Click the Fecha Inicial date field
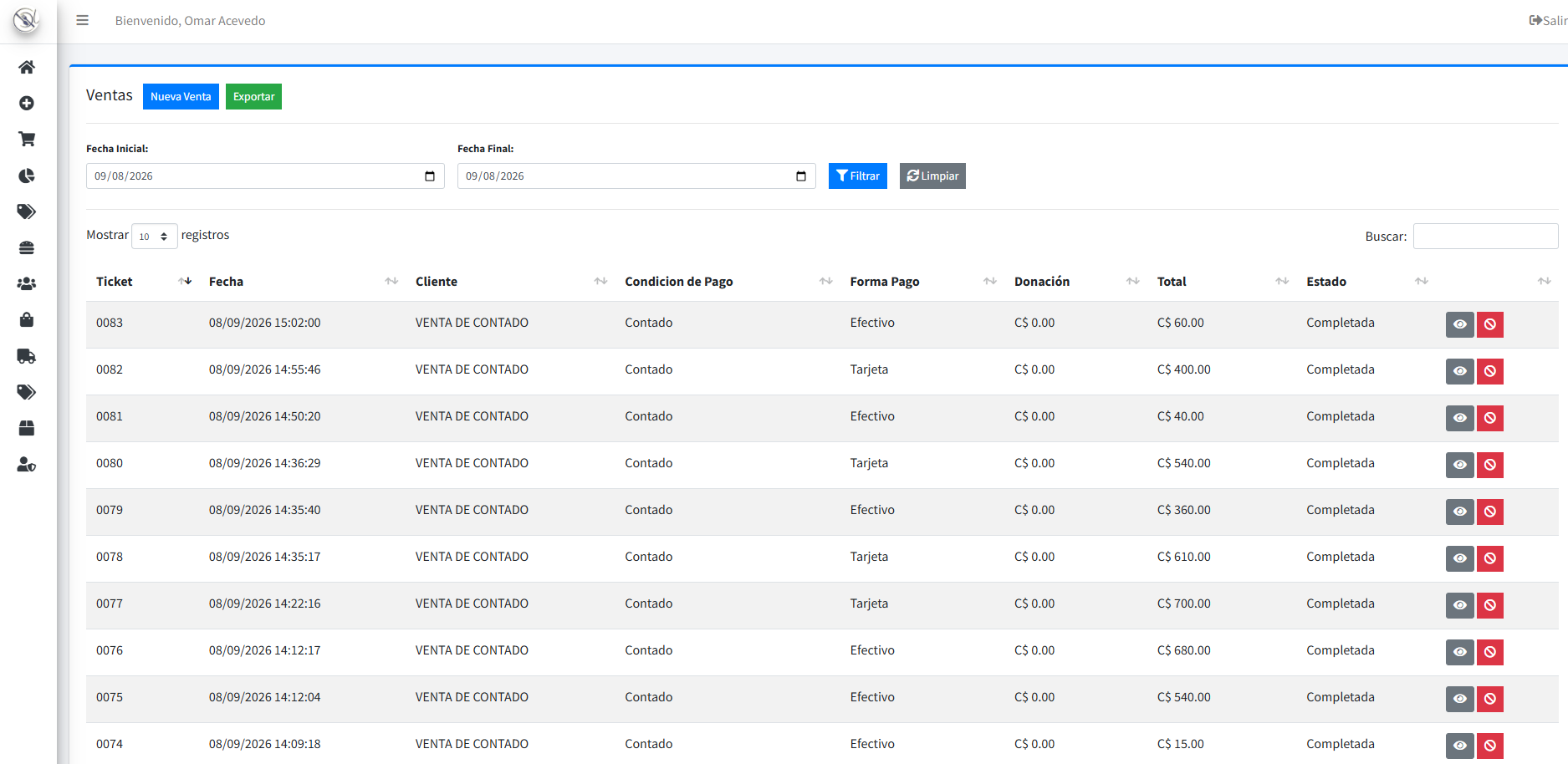1568x764 pixels. 265,176
